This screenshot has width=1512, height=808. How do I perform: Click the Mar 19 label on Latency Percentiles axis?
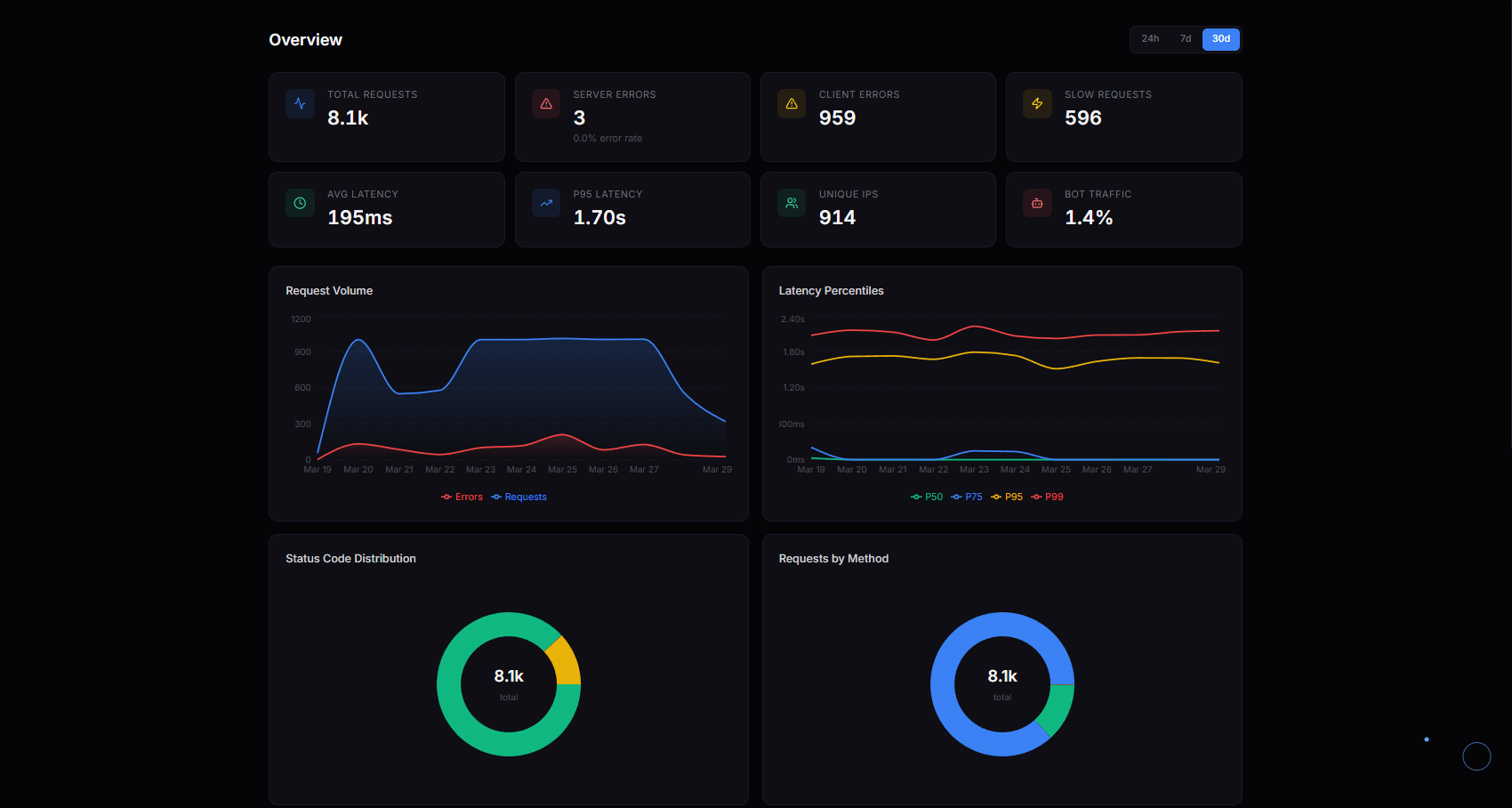(811, 470)
